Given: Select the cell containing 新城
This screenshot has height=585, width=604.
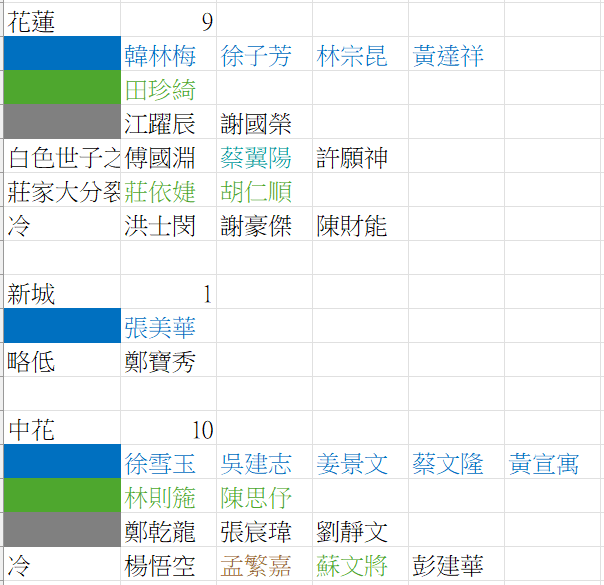Looking at the screenshot, I should pos(62,292).
